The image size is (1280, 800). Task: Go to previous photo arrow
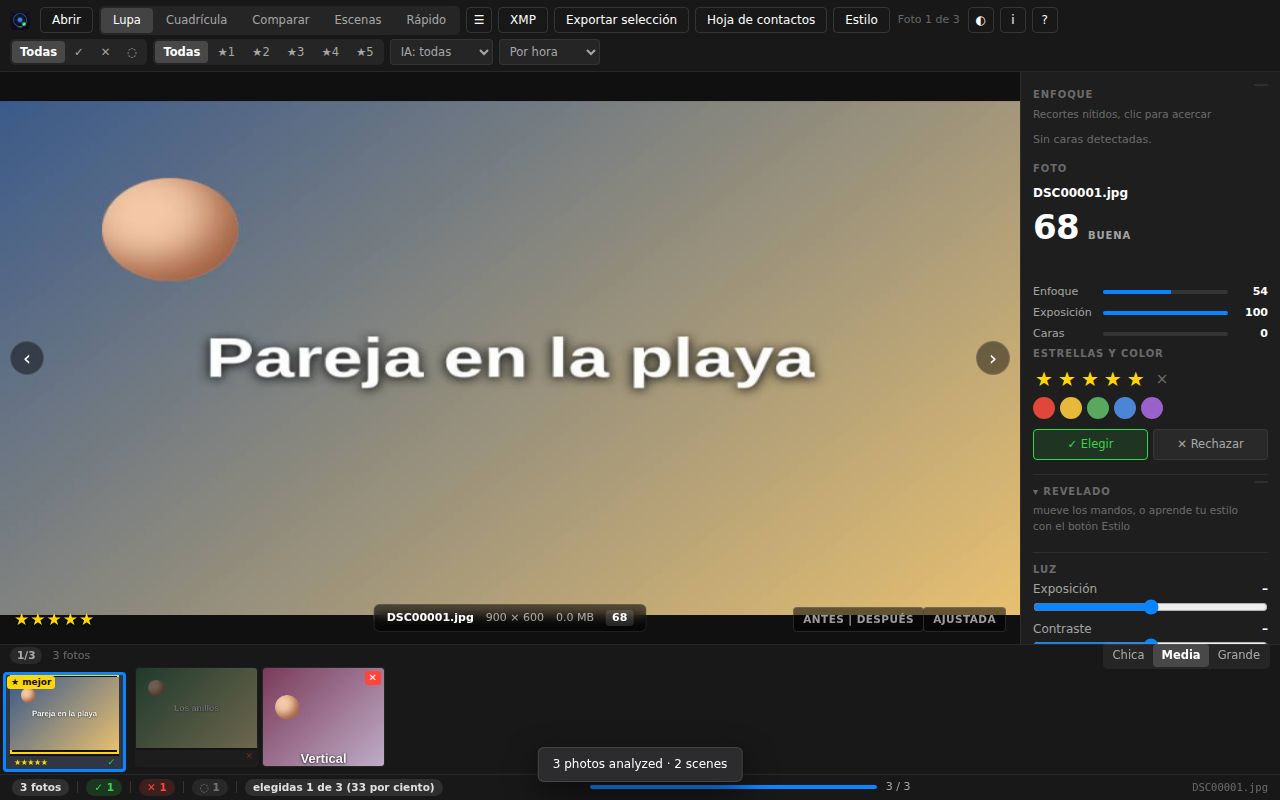27,358
